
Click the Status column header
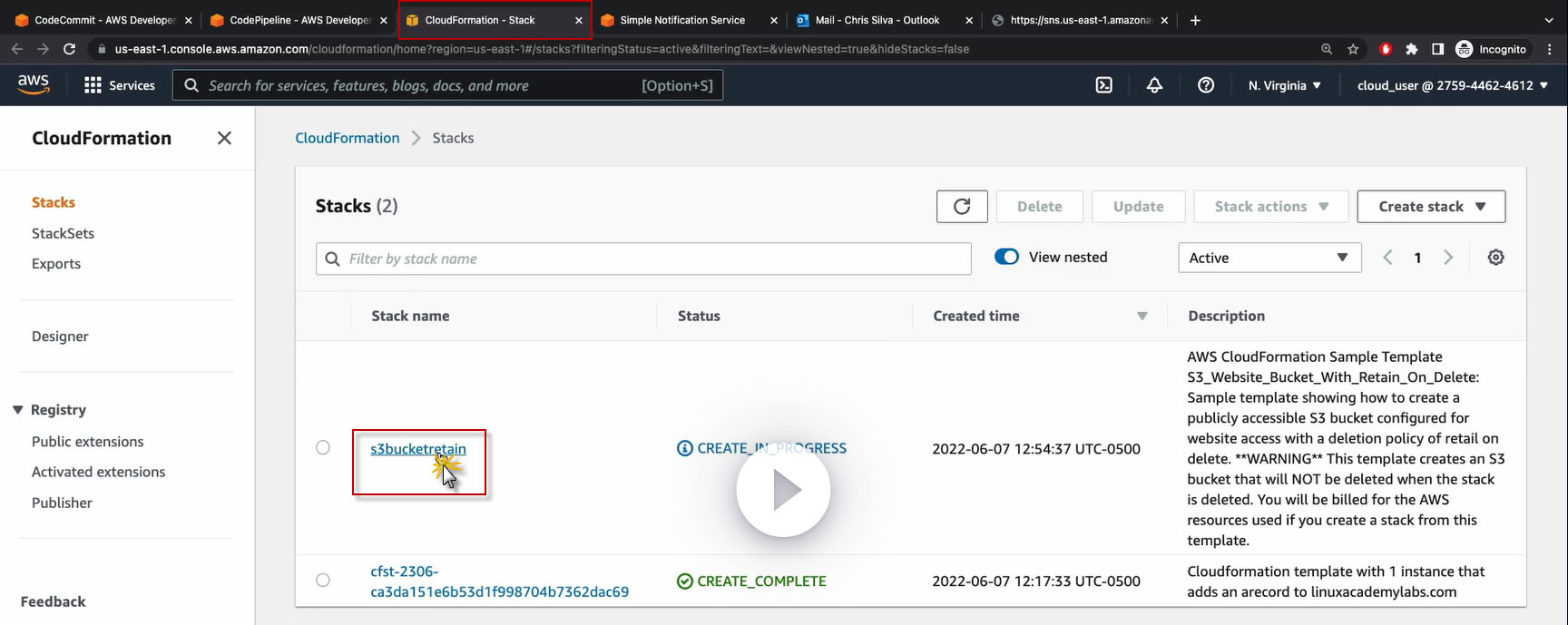click(699, 316)
